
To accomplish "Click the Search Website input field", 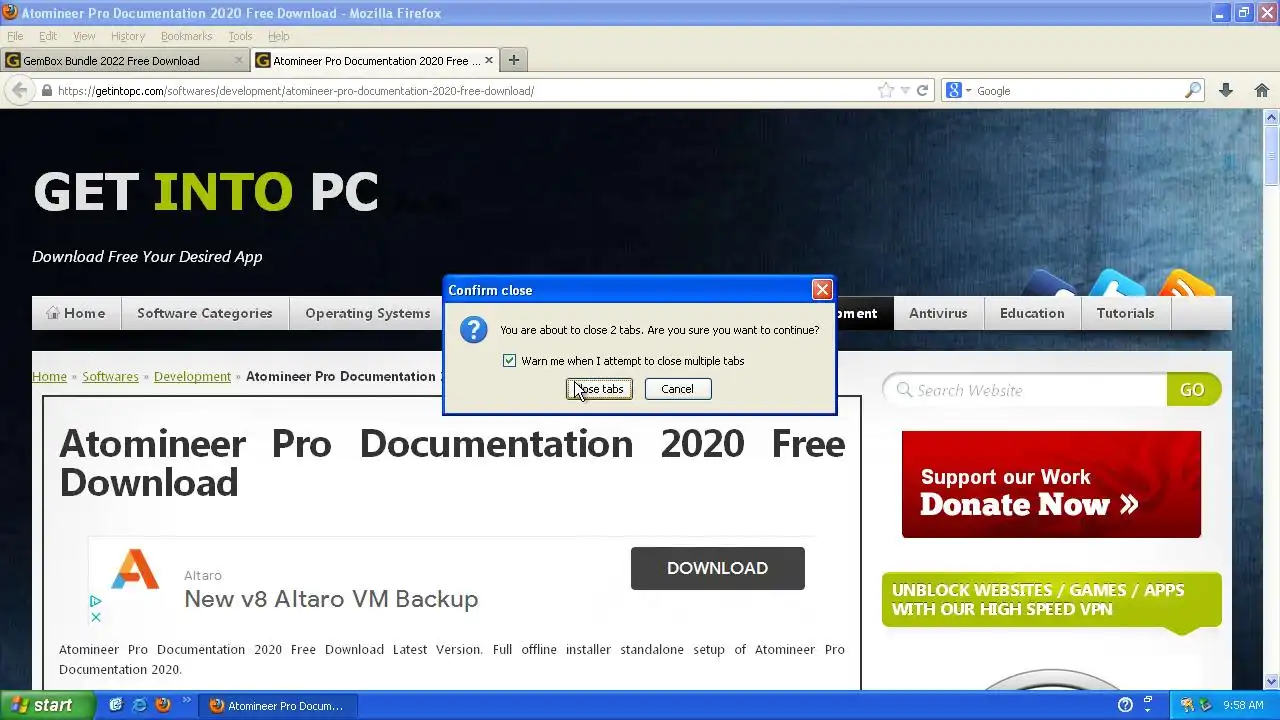I will click(x=1025, y=390).
